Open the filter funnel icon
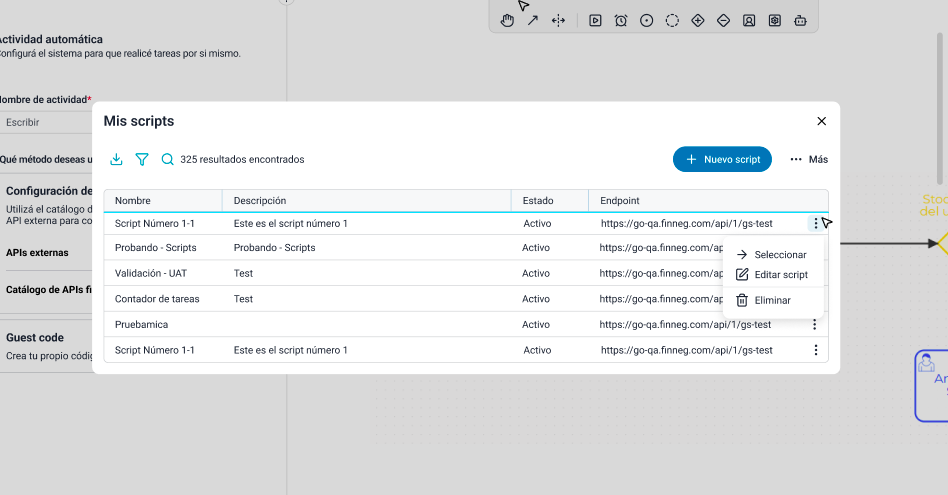Viewport: 948px width, 495px height. coord(142,159)
